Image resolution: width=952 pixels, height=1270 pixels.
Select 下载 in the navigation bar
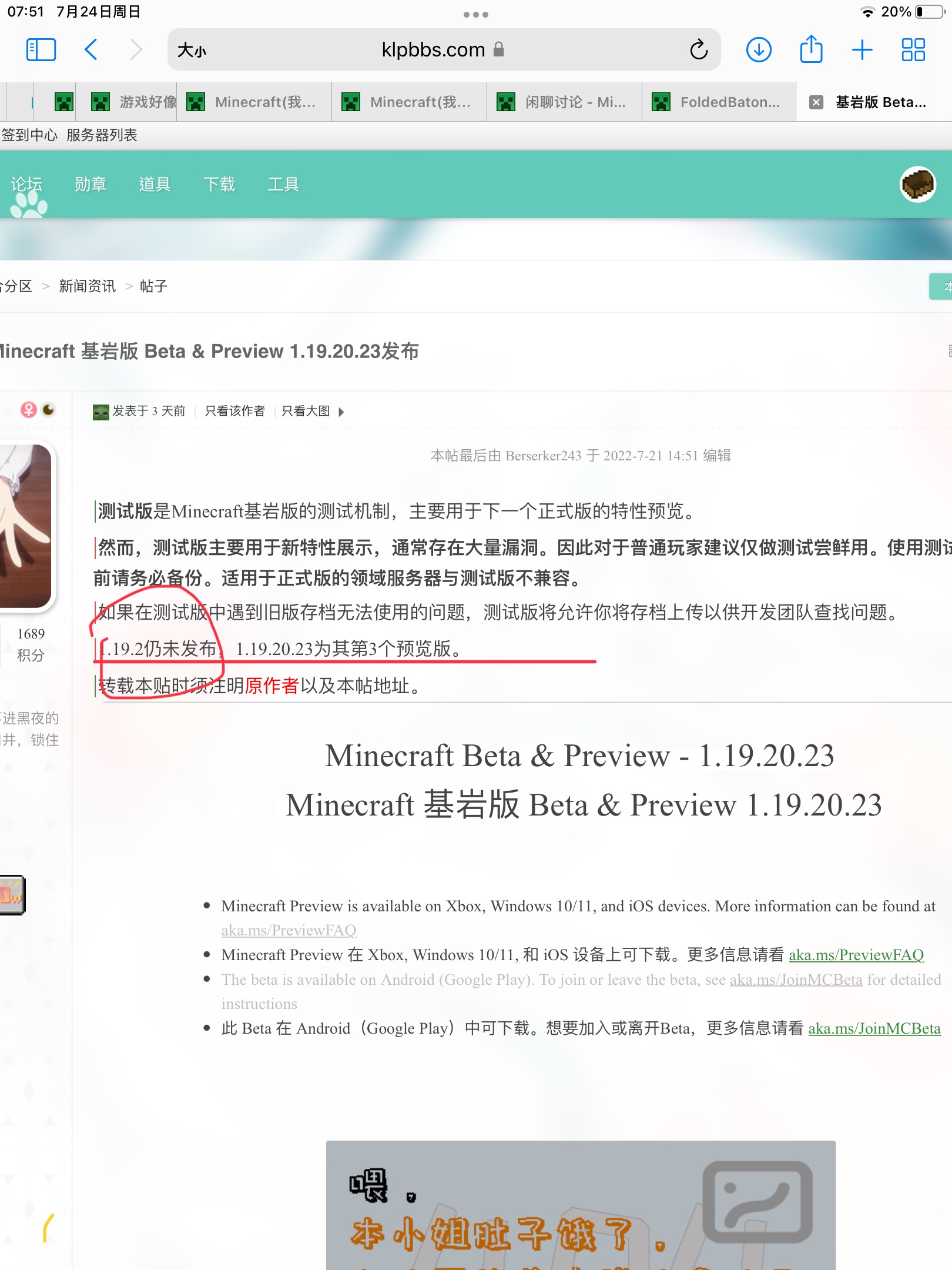[x=219, y=185]
